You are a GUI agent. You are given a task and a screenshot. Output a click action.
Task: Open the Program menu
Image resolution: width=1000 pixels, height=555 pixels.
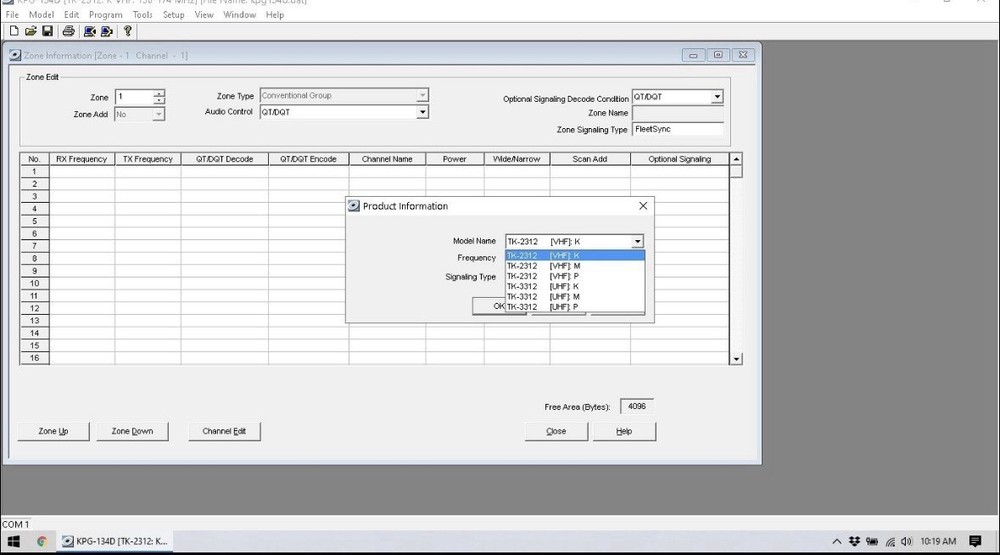pyautogui.click(x=105, y=15)
